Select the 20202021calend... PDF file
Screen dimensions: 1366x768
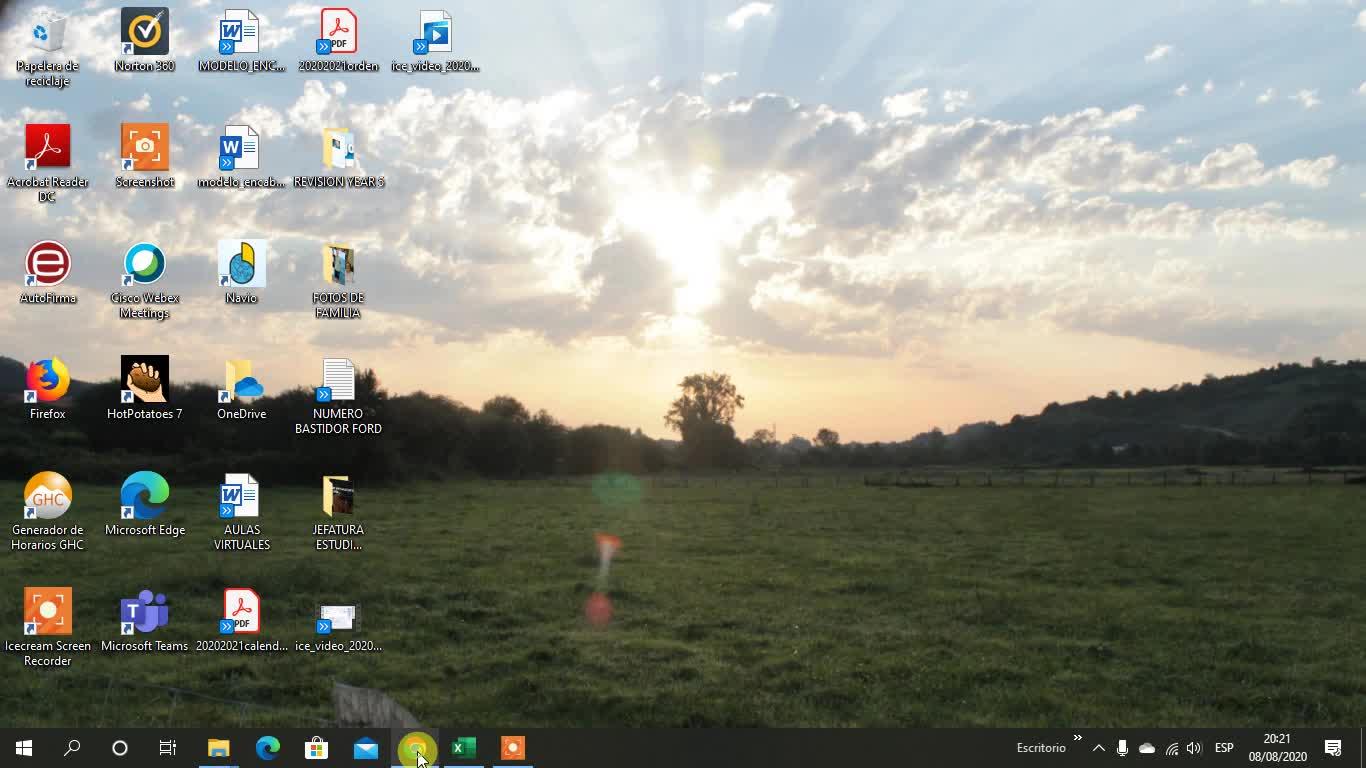(241, 620)
